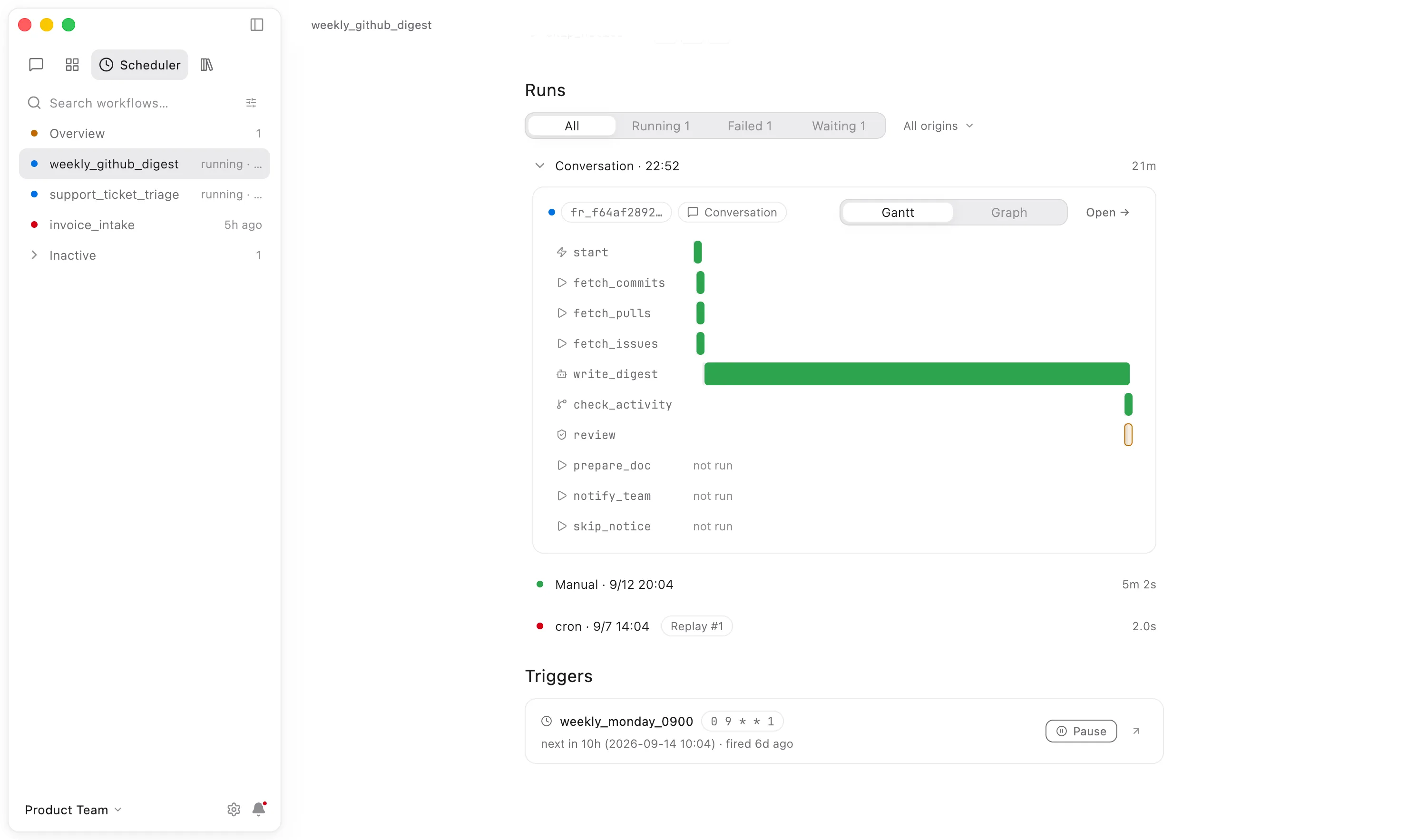The height and width of the screenshot is (840, 1407).
Task: Open workflow filter options icon
Action: (251, 102)
